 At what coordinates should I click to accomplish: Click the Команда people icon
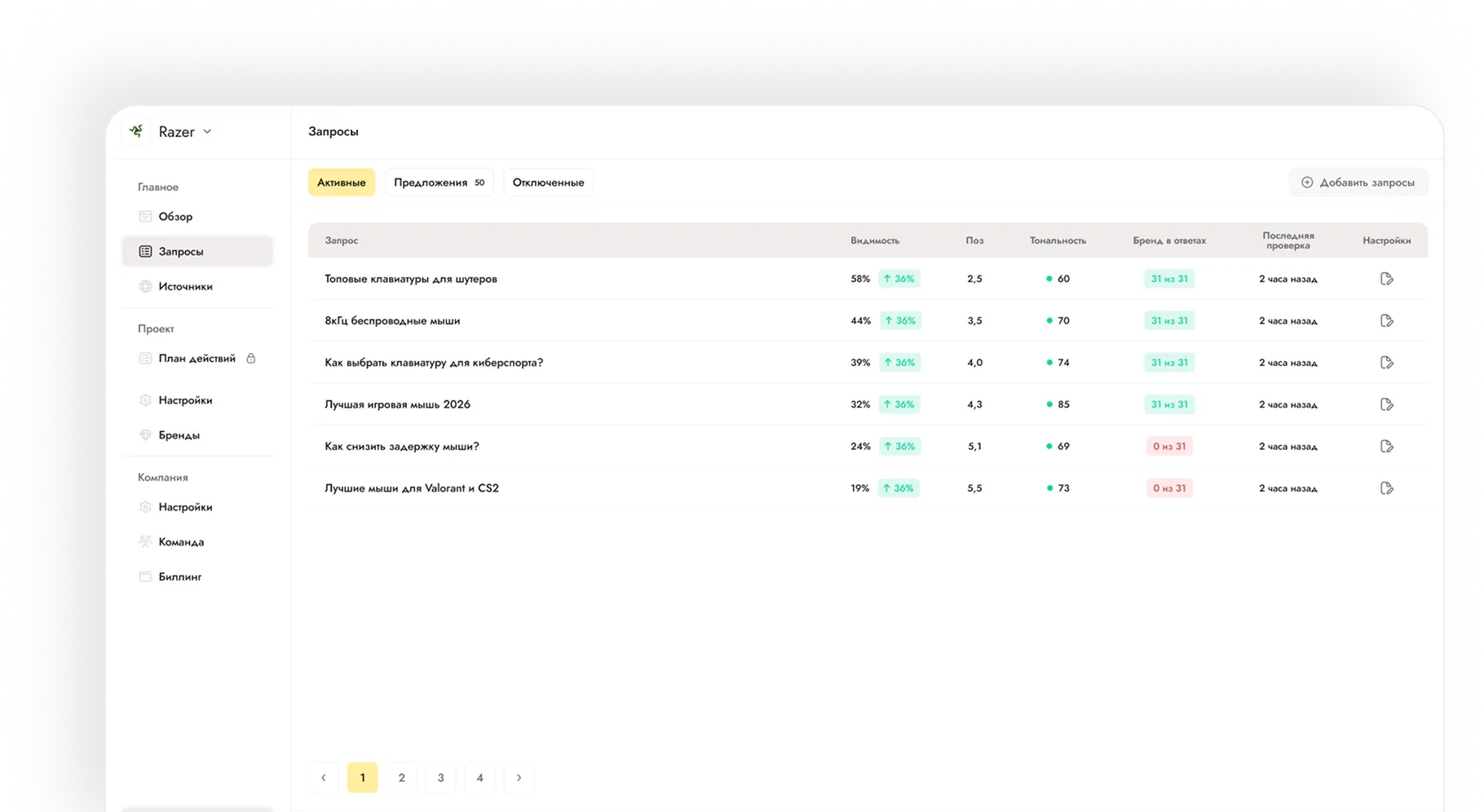[x=145, y=542]
